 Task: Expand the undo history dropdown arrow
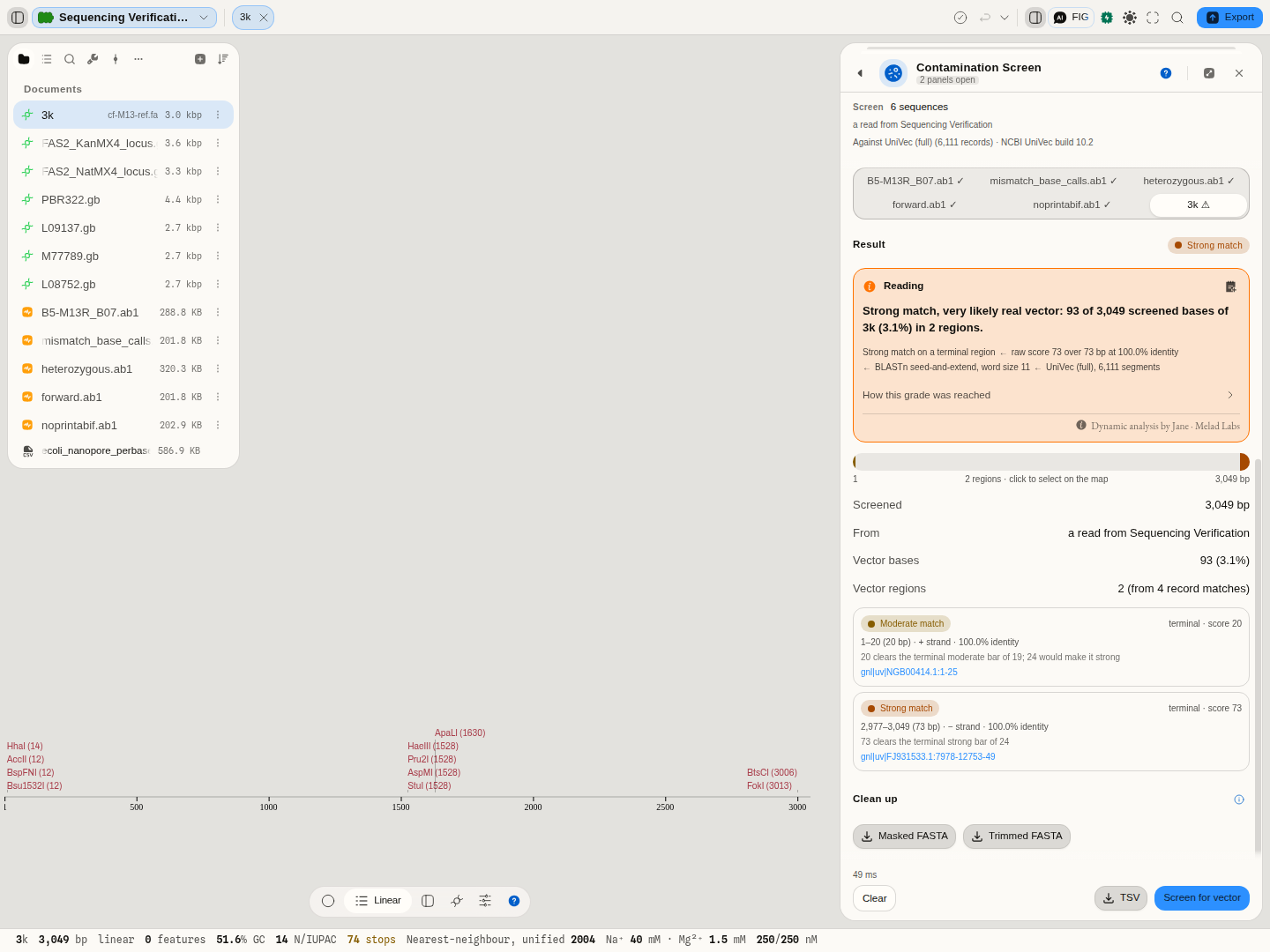click(1005, 18)
